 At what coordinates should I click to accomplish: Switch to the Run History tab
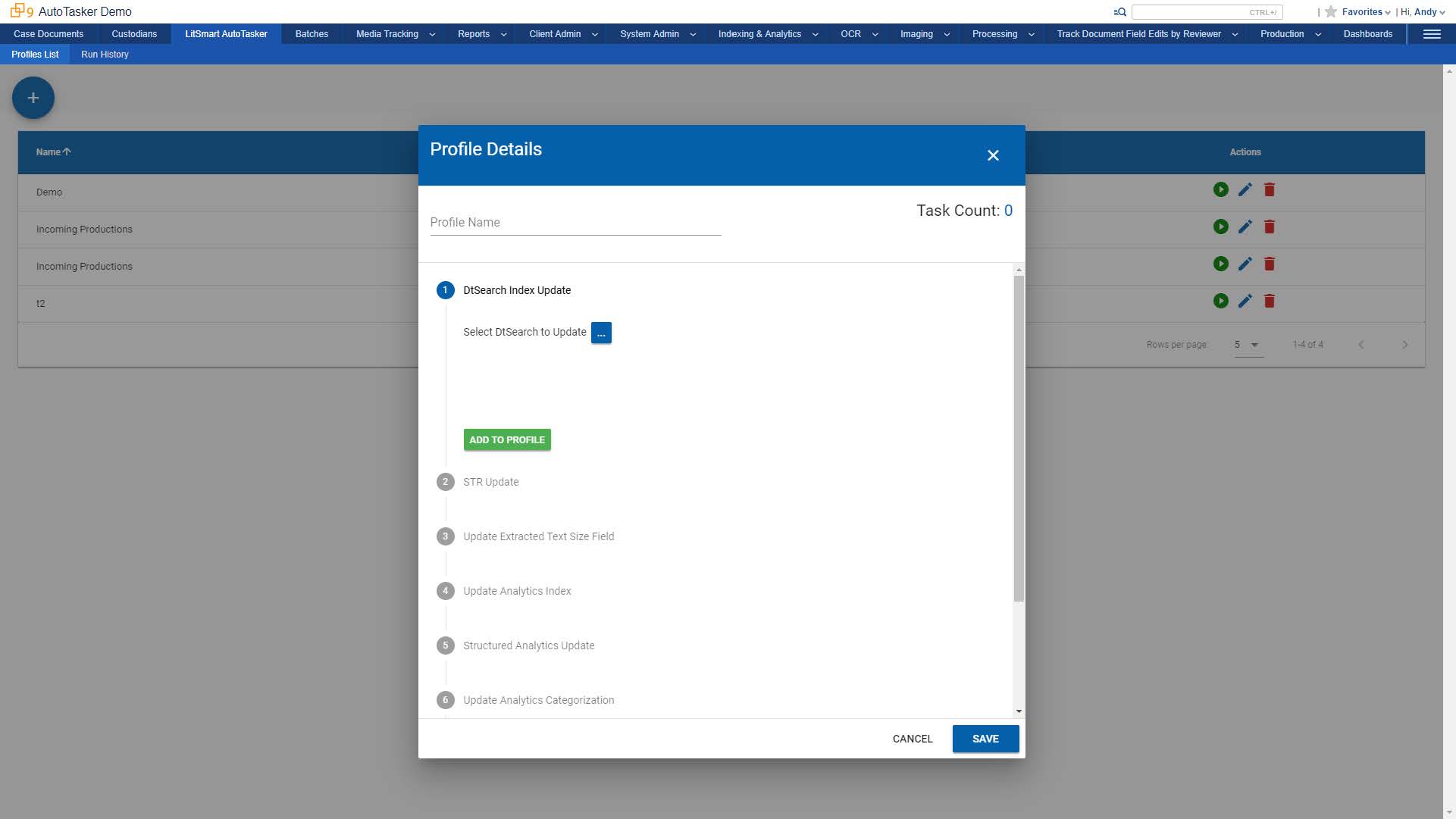pos(104,54)
